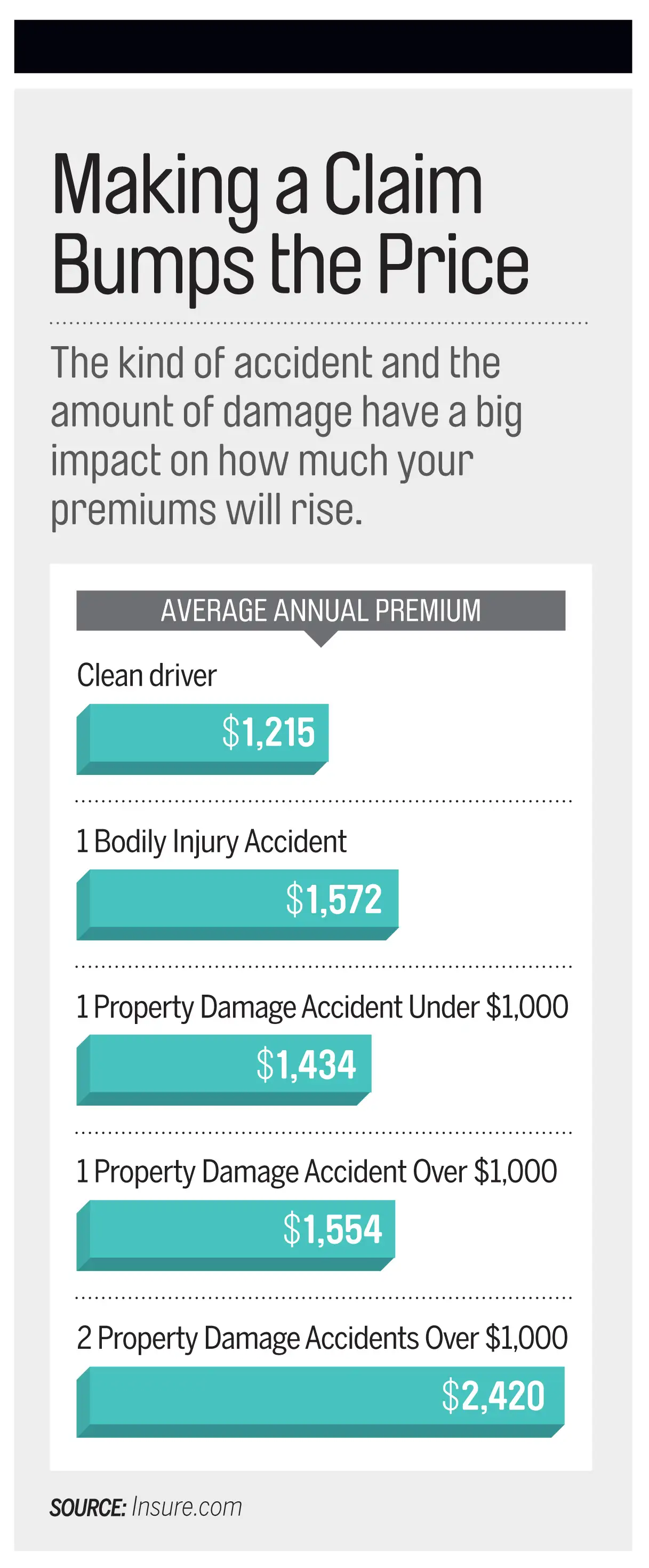Screen dimensions: 649x1568
Task: Open the Insure.com source link
Action: [x=187, y=1507]
